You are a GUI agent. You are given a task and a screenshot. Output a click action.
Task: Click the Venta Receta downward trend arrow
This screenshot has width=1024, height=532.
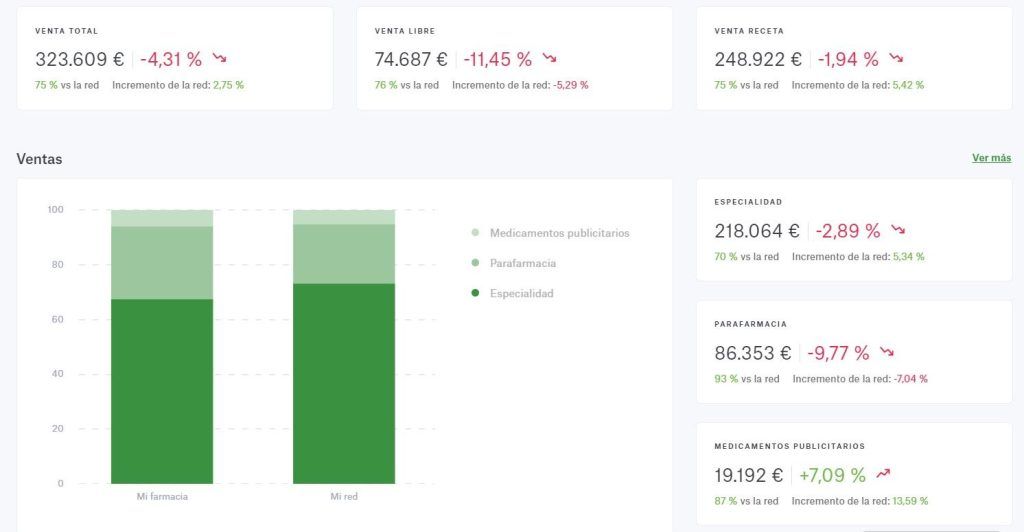coord(897,59)
